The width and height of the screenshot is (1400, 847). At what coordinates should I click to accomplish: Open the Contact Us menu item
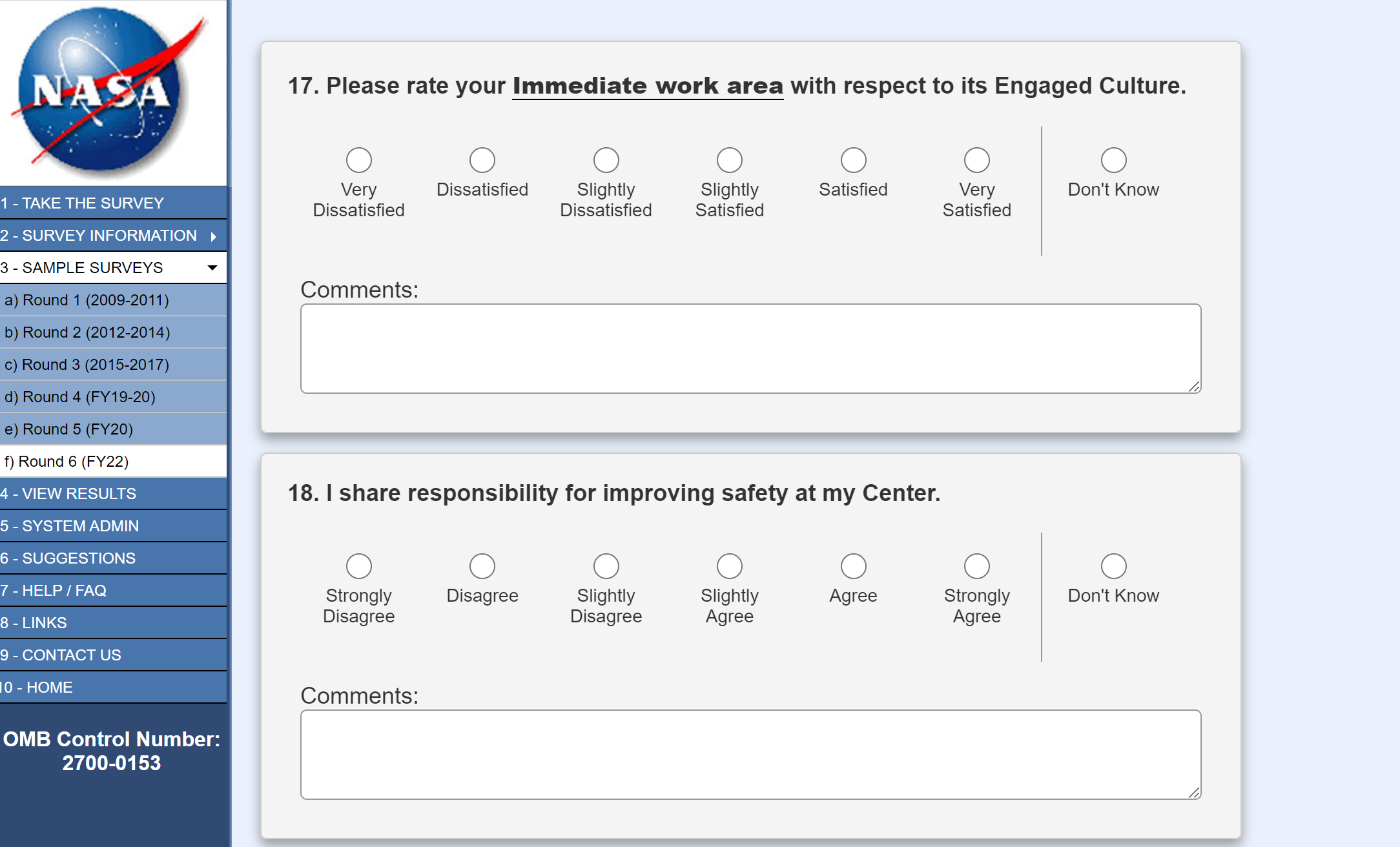point(61,655)
